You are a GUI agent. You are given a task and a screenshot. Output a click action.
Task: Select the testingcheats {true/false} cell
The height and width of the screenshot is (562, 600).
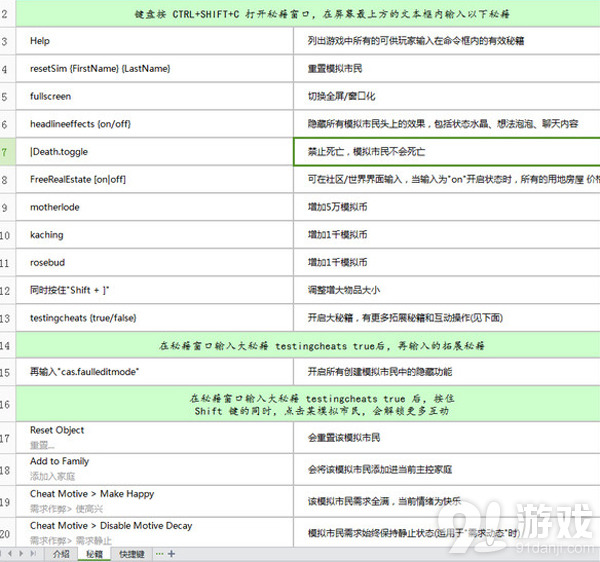155,318
